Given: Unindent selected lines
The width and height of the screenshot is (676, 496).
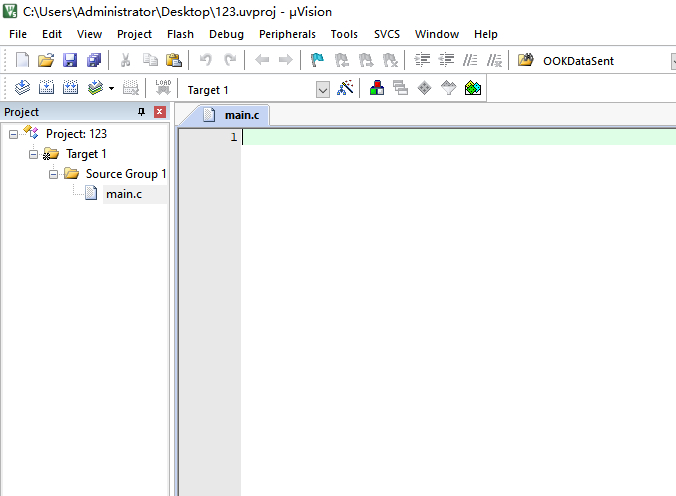Looking at the screenshot, I should 446,60.
